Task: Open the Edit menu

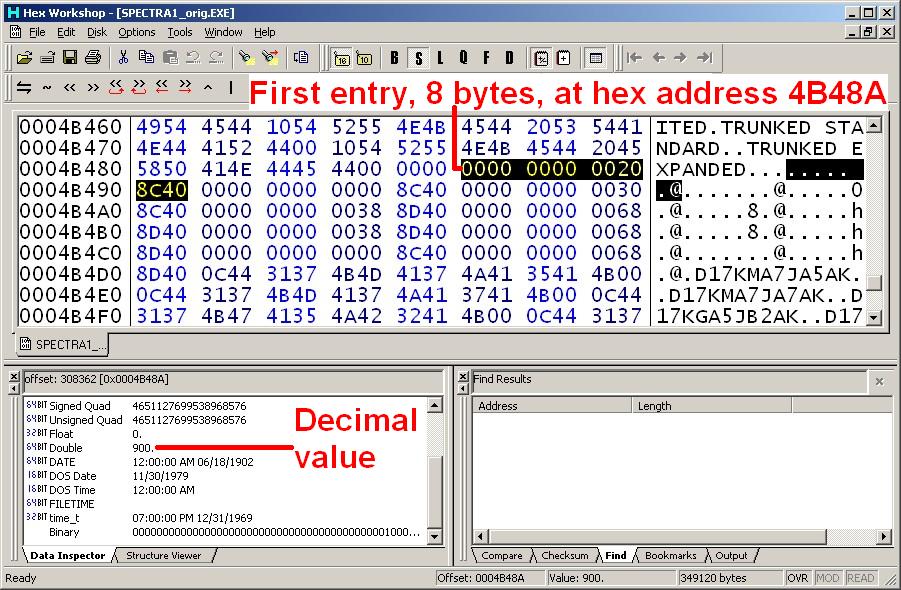Action: tap(66, 32)
